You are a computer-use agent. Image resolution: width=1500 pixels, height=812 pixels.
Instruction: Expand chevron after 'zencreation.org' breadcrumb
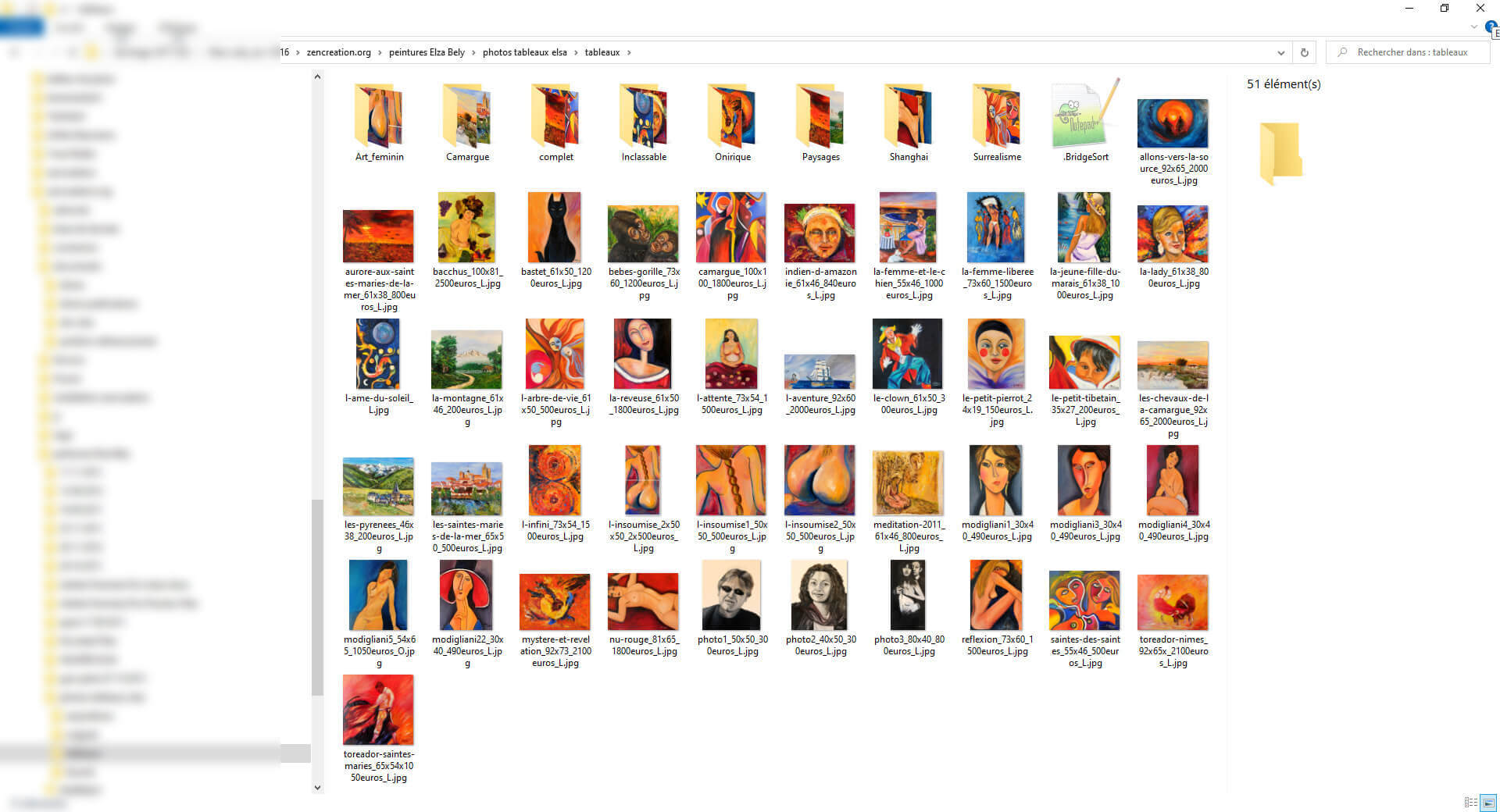pyautogui.click(x=380, y=52)
